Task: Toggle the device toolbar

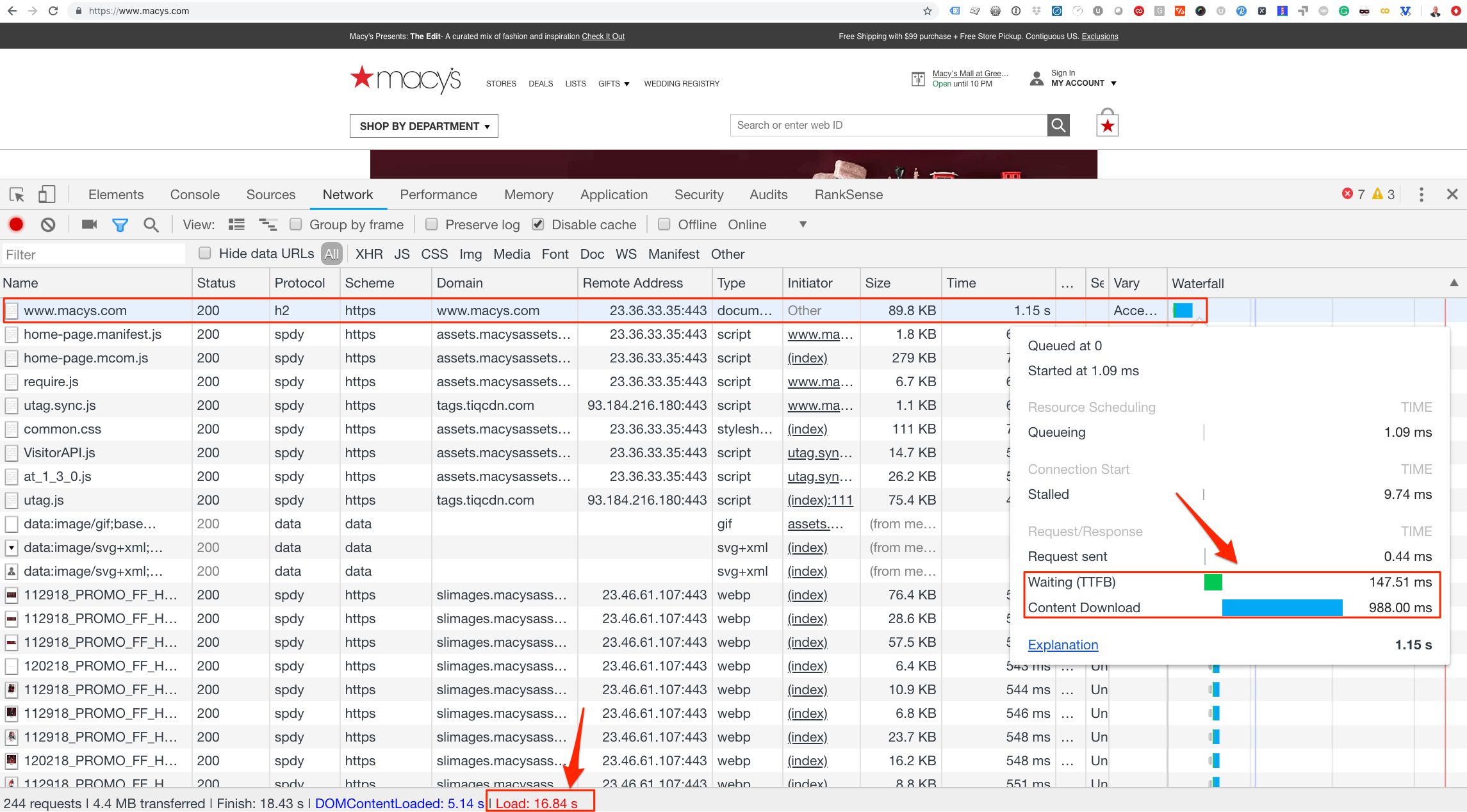Action: [x=46, y=194]
